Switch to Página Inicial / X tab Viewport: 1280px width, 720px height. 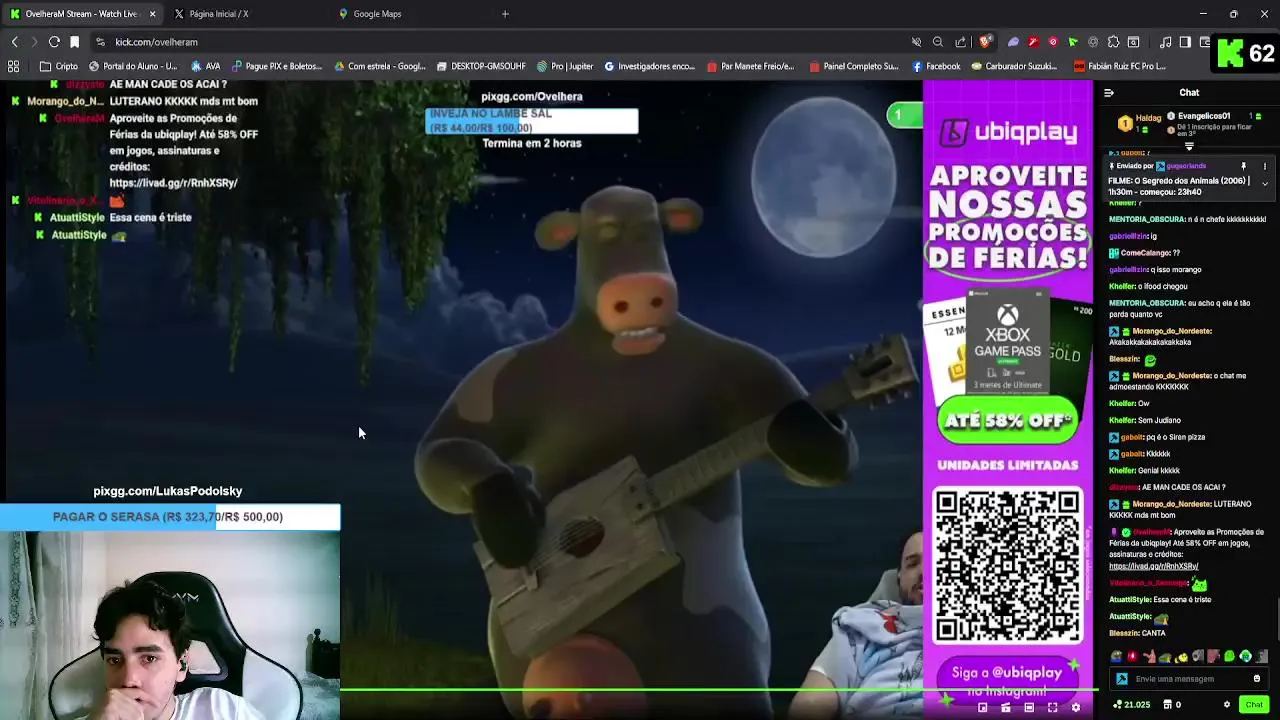point(218,14)
